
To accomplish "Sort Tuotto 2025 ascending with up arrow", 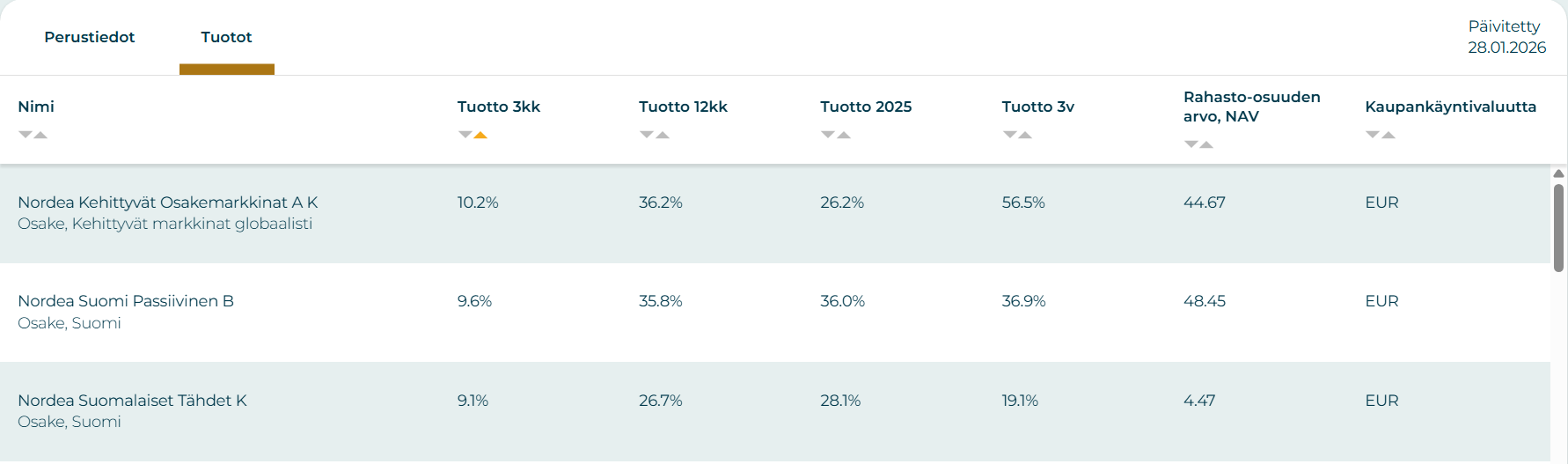I will pos(844,135).
